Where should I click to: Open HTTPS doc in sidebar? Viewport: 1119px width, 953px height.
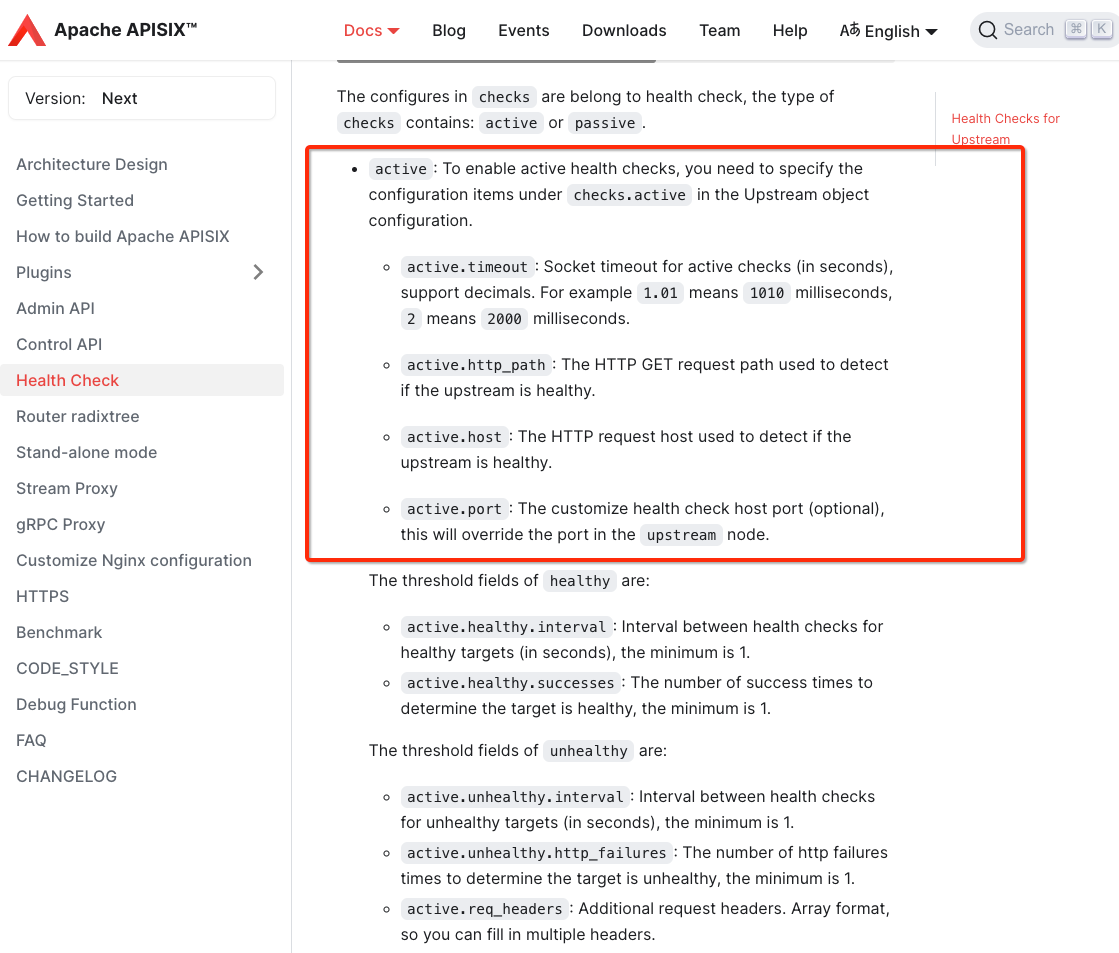click(43, 596)
